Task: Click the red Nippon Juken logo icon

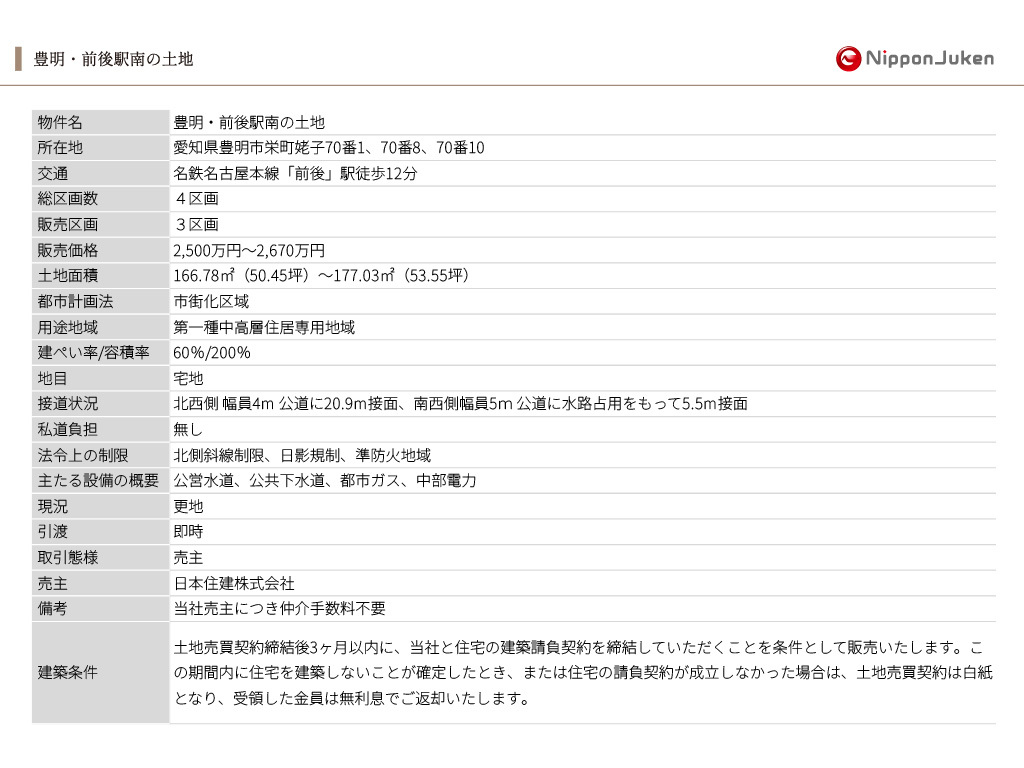Action: point(848,59)
